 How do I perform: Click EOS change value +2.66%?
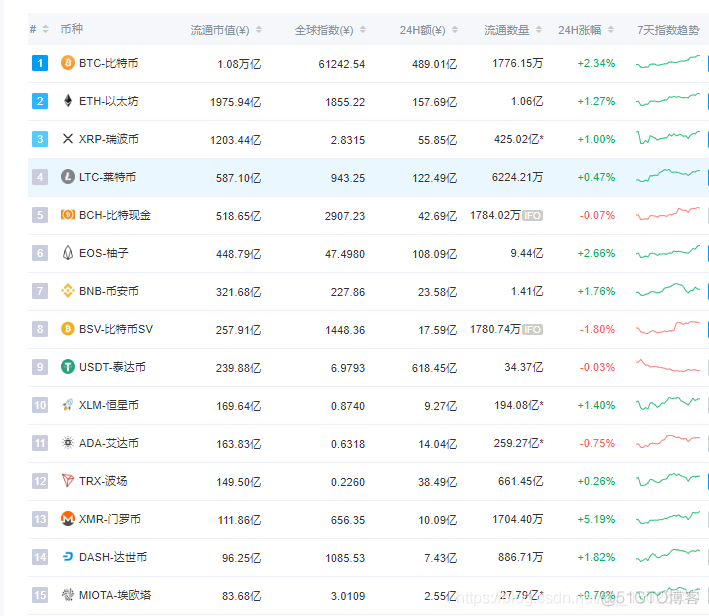click(596, 253)
